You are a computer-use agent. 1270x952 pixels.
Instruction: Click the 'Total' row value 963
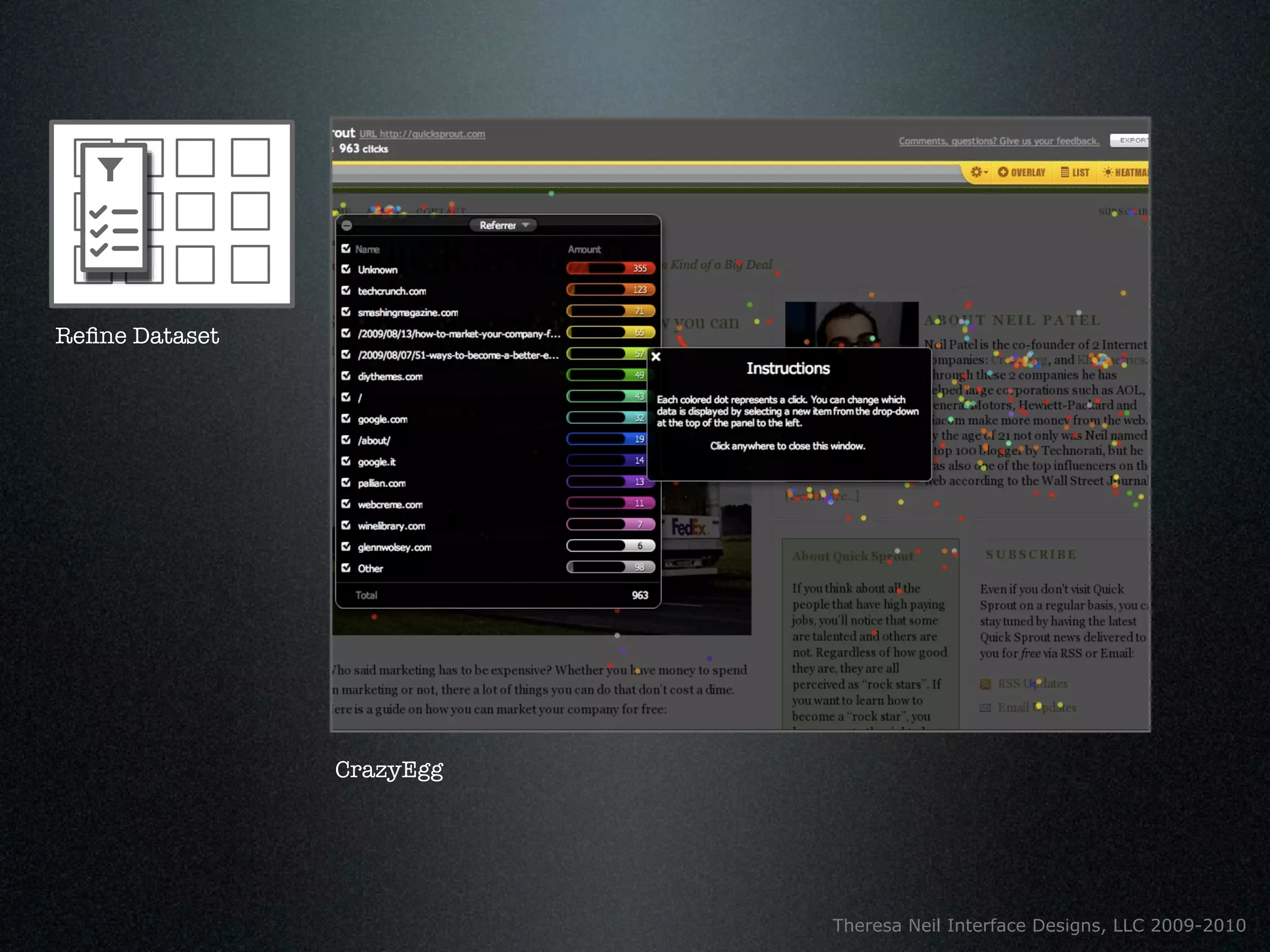pos(640,595)
